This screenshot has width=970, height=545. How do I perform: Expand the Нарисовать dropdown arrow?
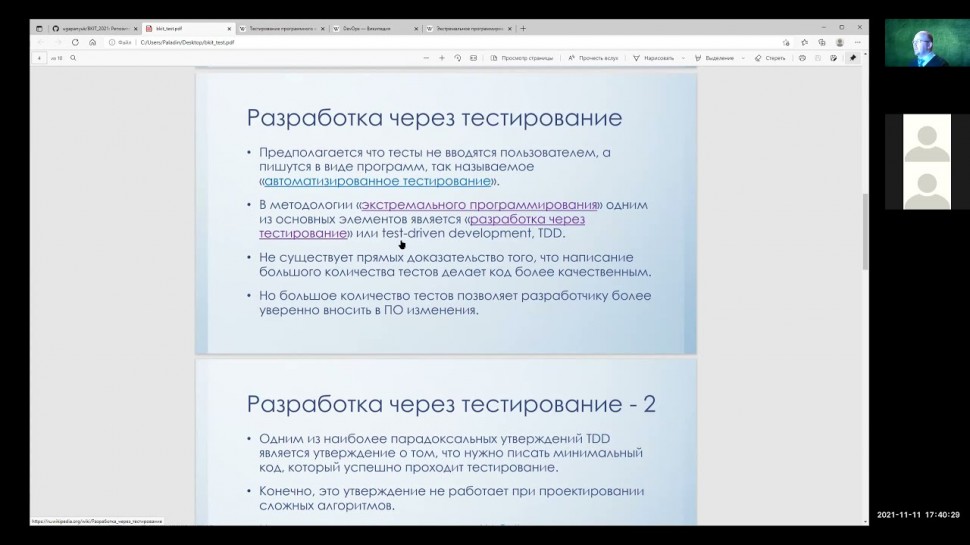click(682, 58)
